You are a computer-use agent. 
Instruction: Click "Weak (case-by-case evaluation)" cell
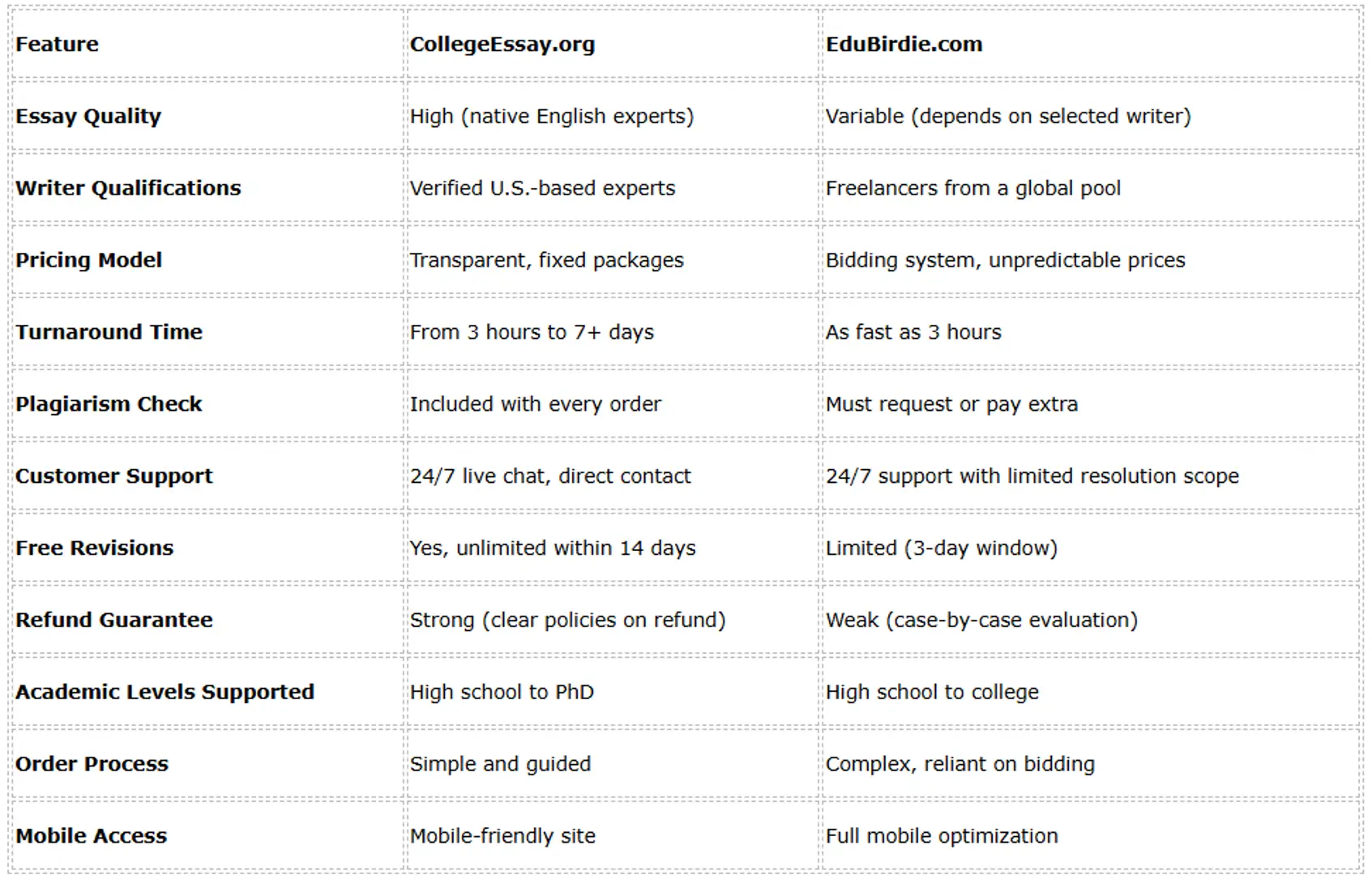[981, 621]
